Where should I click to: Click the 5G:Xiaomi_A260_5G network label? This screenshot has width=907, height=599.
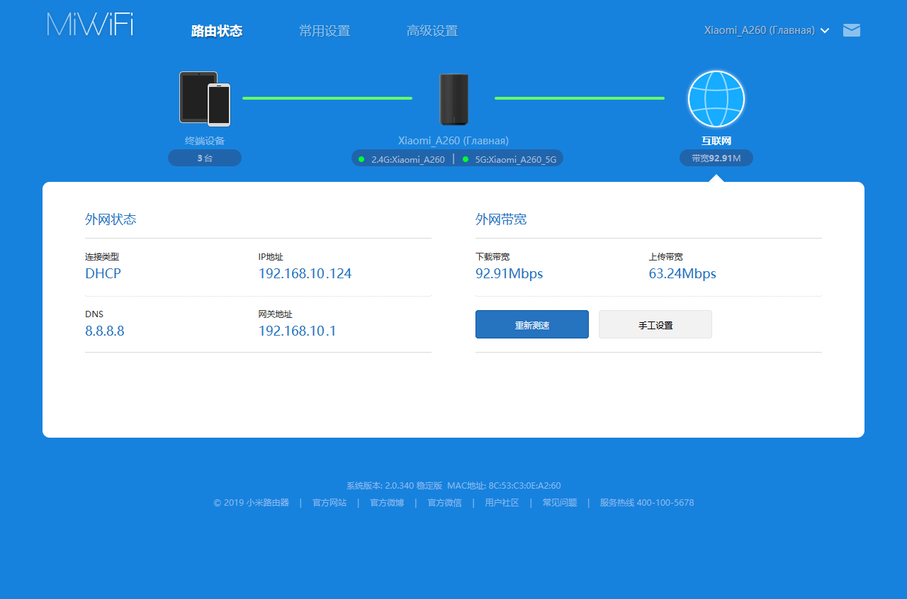point(515,160)
